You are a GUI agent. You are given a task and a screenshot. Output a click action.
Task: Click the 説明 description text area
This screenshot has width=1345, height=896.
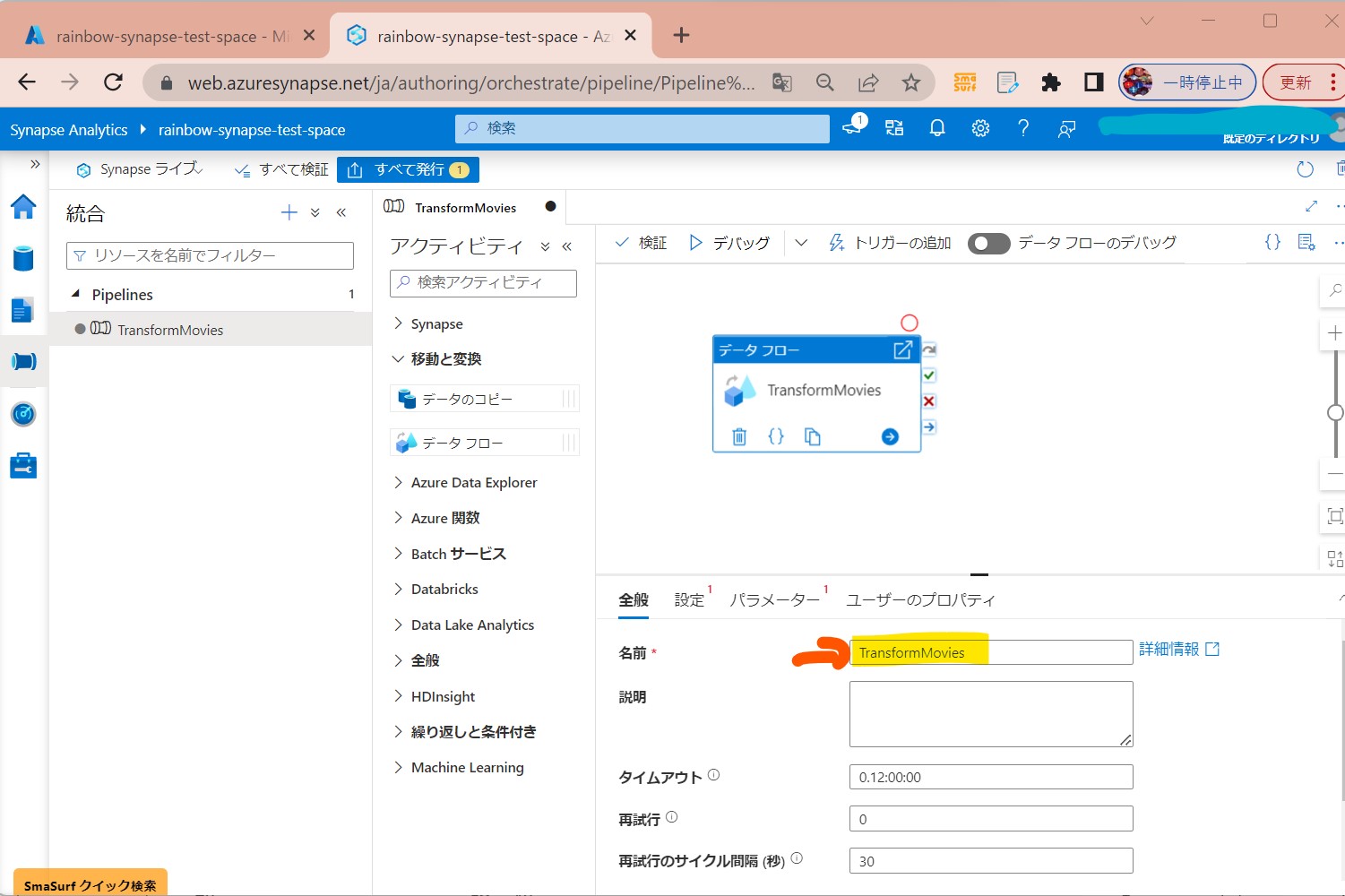coord(991,714)
